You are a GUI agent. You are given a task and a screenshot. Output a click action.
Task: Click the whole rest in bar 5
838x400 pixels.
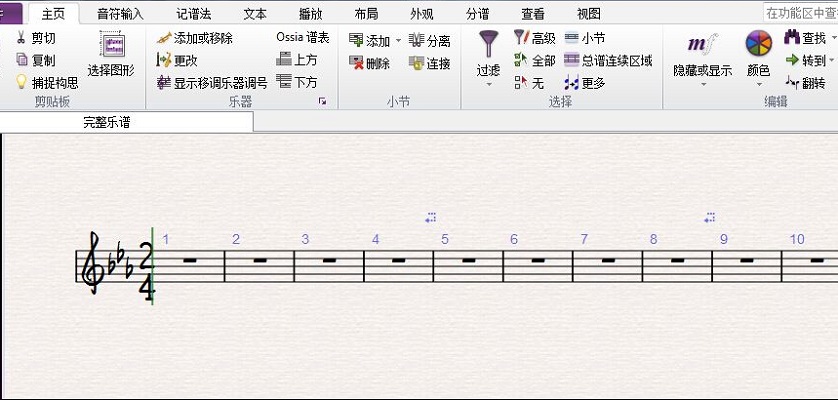(468, 260)
